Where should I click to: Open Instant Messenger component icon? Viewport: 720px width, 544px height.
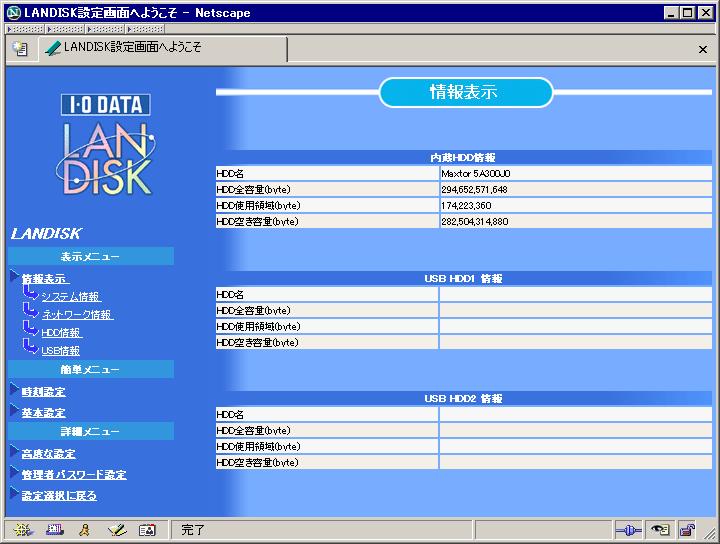pyautogui.click(x=84, y=530)
